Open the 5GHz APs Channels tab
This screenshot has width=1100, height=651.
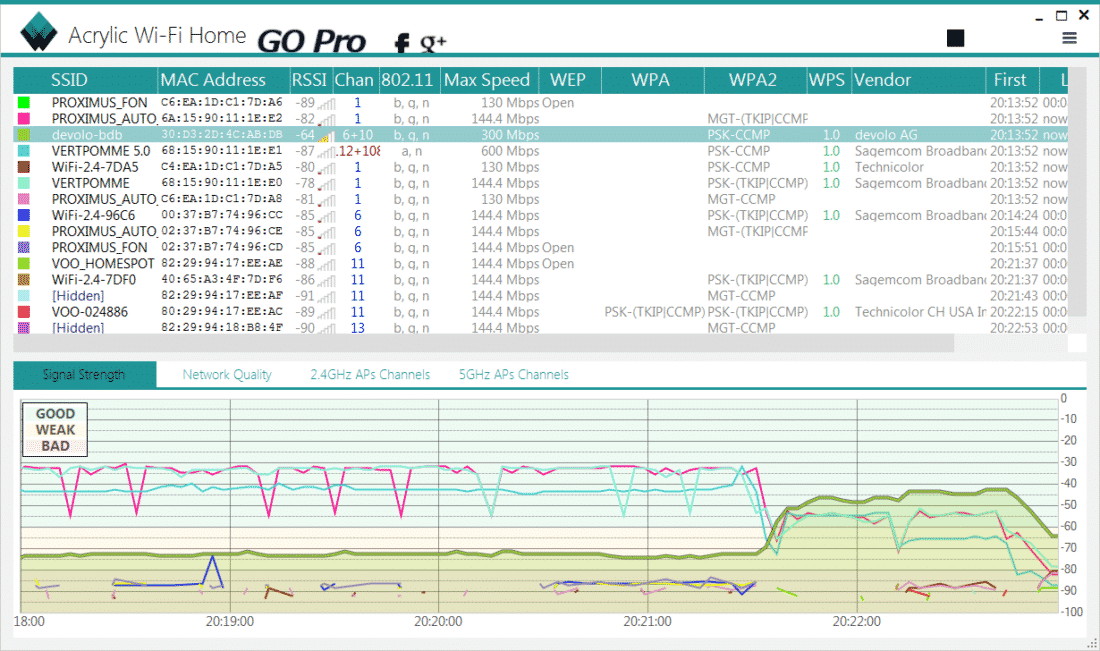click(514, 375)
